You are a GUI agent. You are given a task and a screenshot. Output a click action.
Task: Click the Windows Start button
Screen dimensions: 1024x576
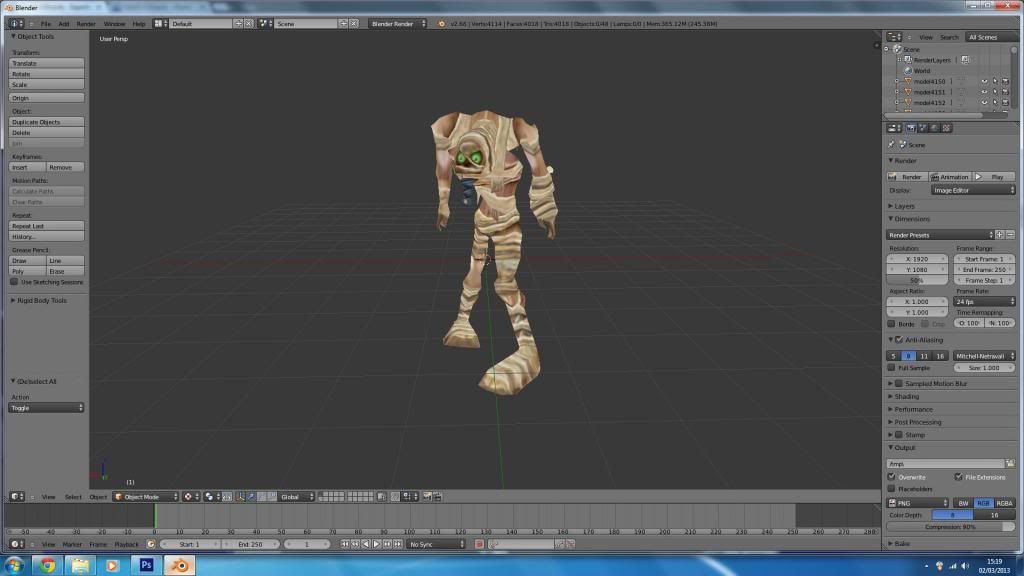point(14,565)
